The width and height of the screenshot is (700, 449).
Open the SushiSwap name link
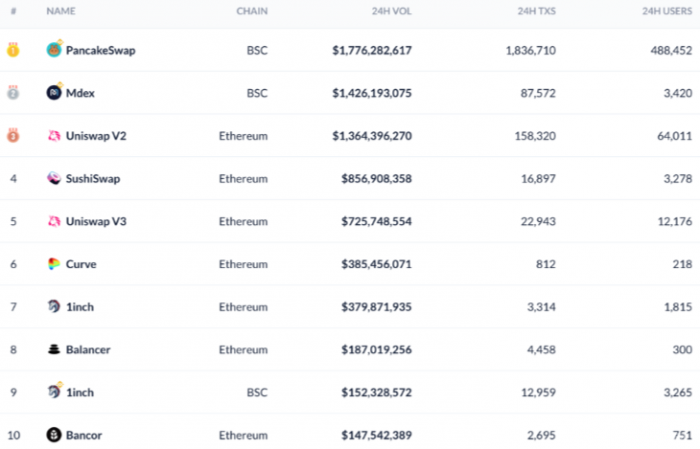click(x=93, y=179)
